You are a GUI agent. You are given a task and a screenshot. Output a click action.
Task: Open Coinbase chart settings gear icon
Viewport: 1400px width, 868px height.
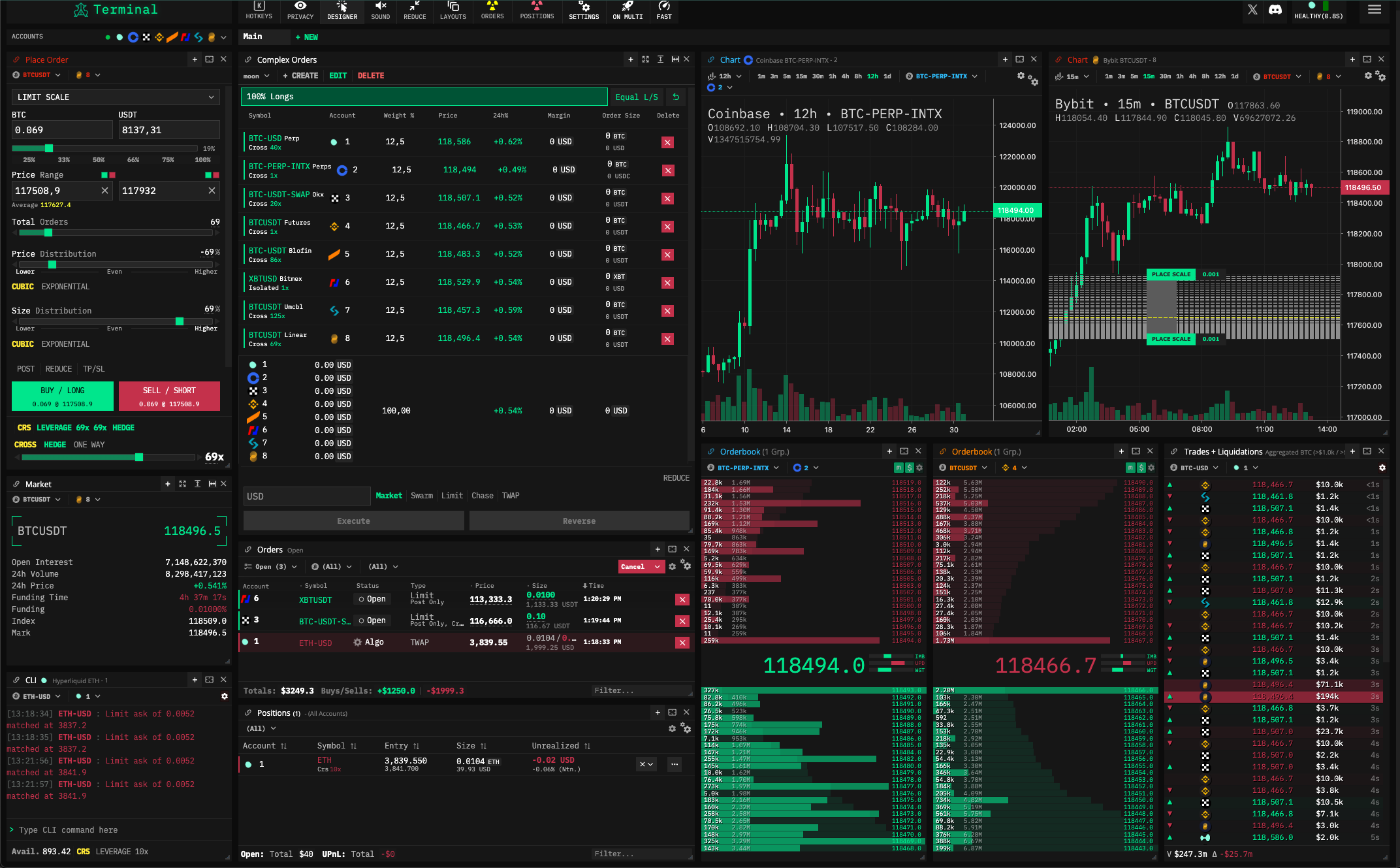tap(1021, 76)
